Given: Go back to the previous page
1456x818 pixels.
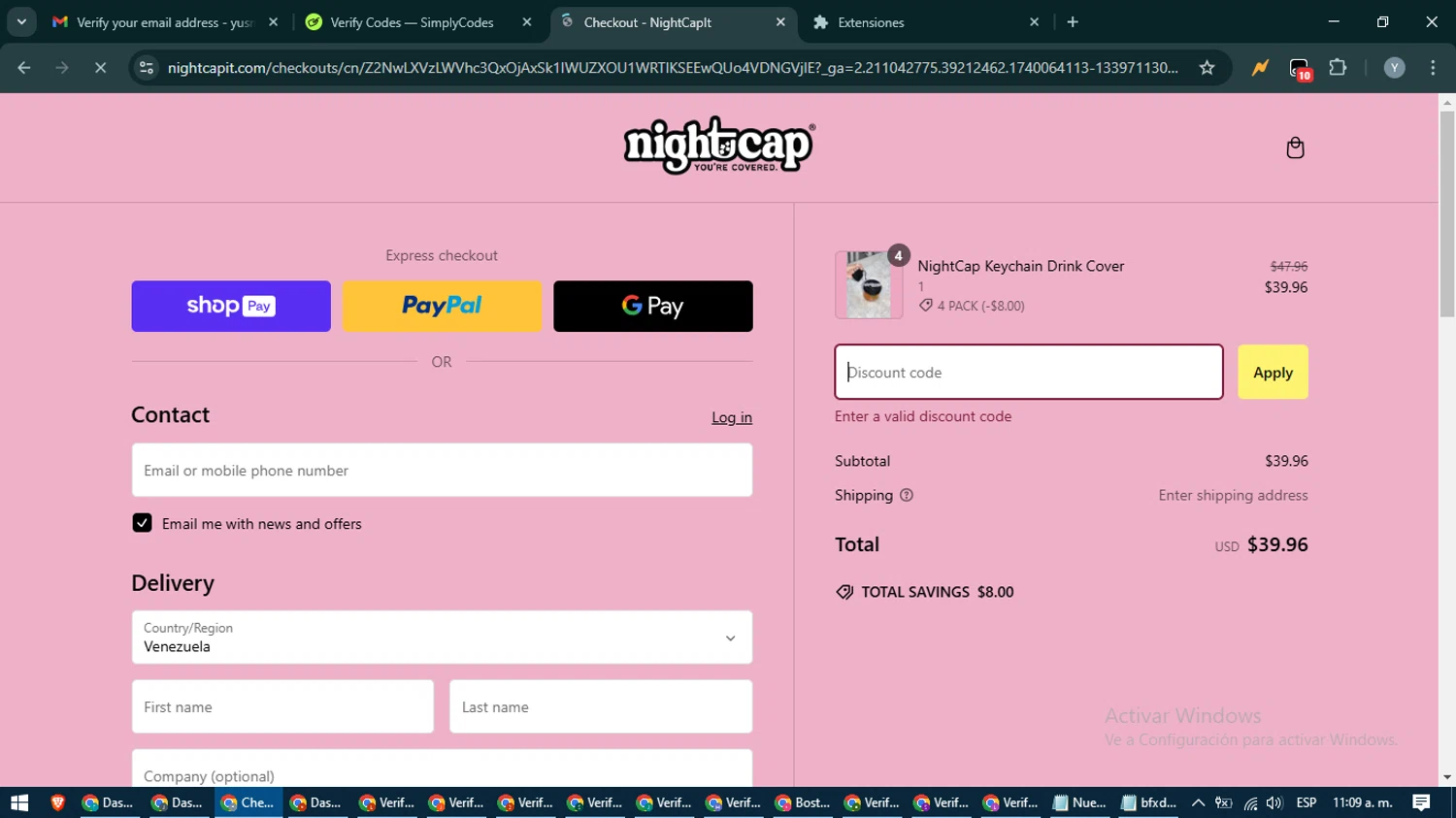Looking at the screenshot, I should click(24, 68).
